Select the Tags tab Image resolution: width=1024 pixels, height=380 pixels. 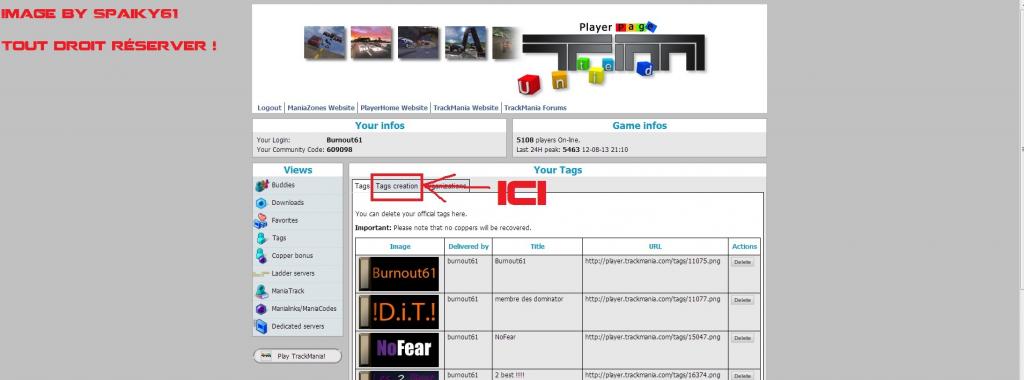click(362, 186)
